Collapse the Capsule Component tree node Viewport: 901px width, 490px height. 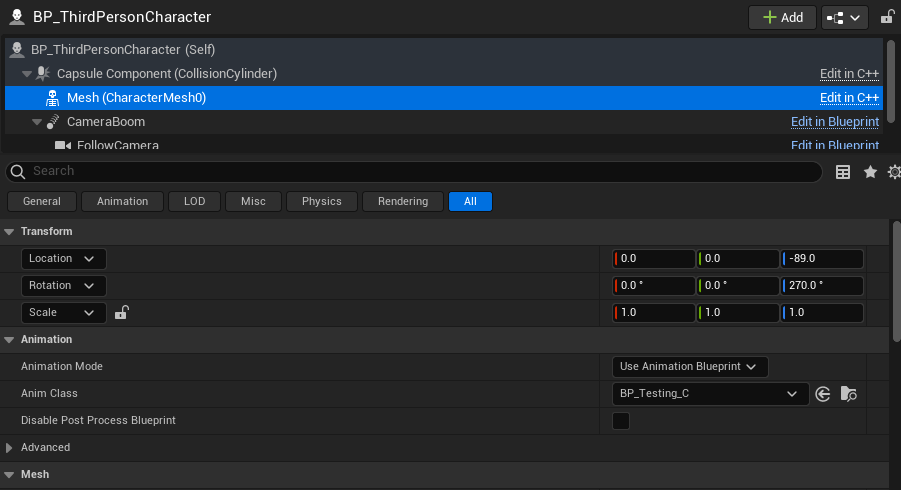click(27, 74)
